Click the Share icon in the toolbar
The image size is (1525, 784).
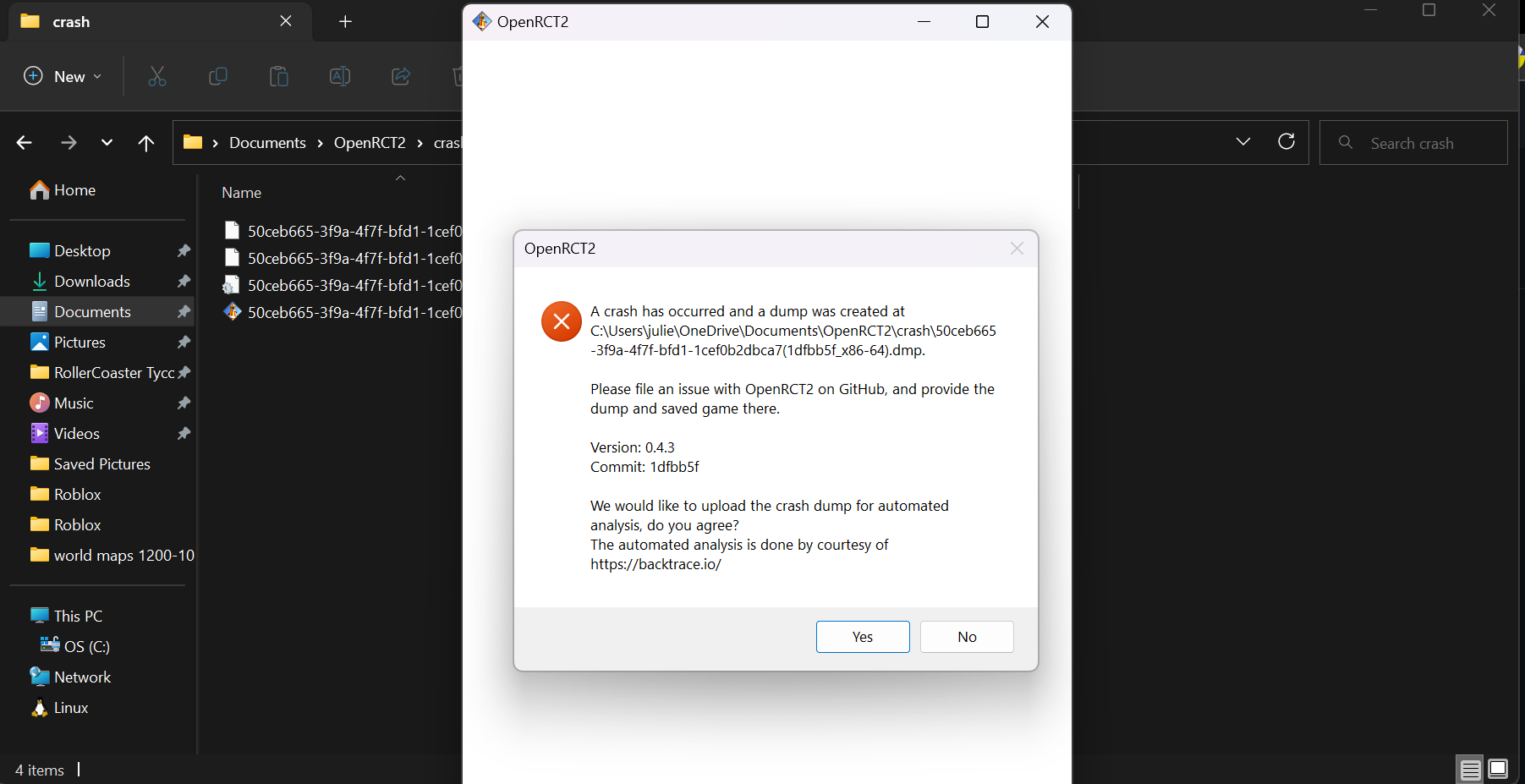pos(400,76)
